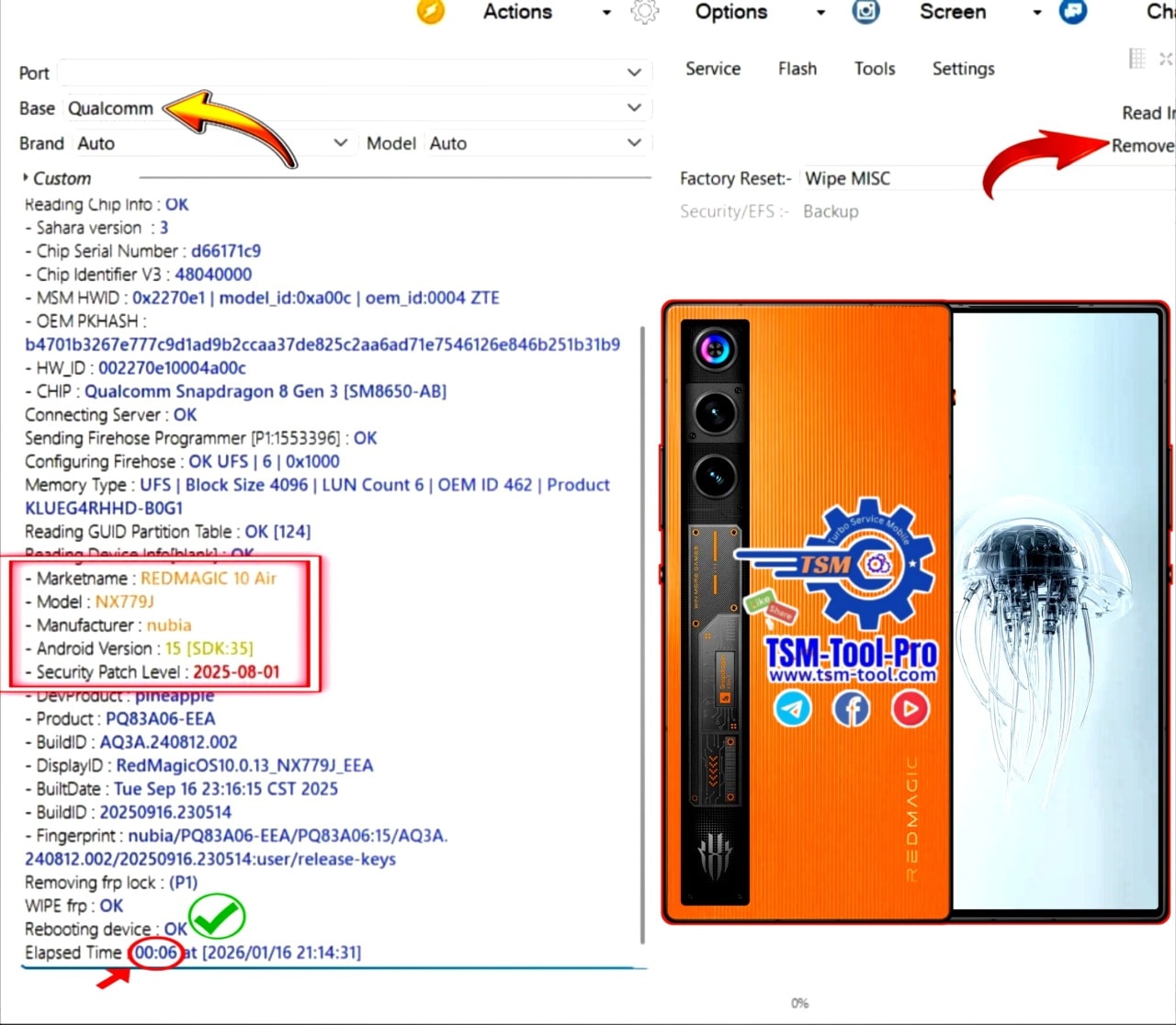Click the Sahara version line
Screen dimensions: 1176x1025
pyautogui.click(x=96, y=228)
